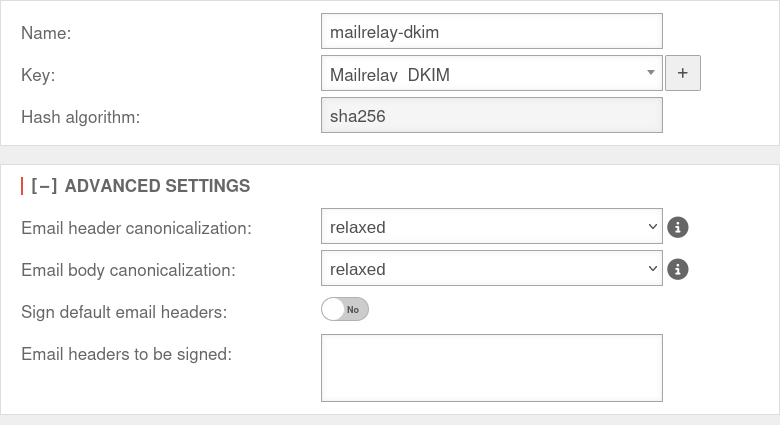Click the Hash algorithm field showing sha256
This screenshot has height=425, width=780.
(x=491, y=115)
